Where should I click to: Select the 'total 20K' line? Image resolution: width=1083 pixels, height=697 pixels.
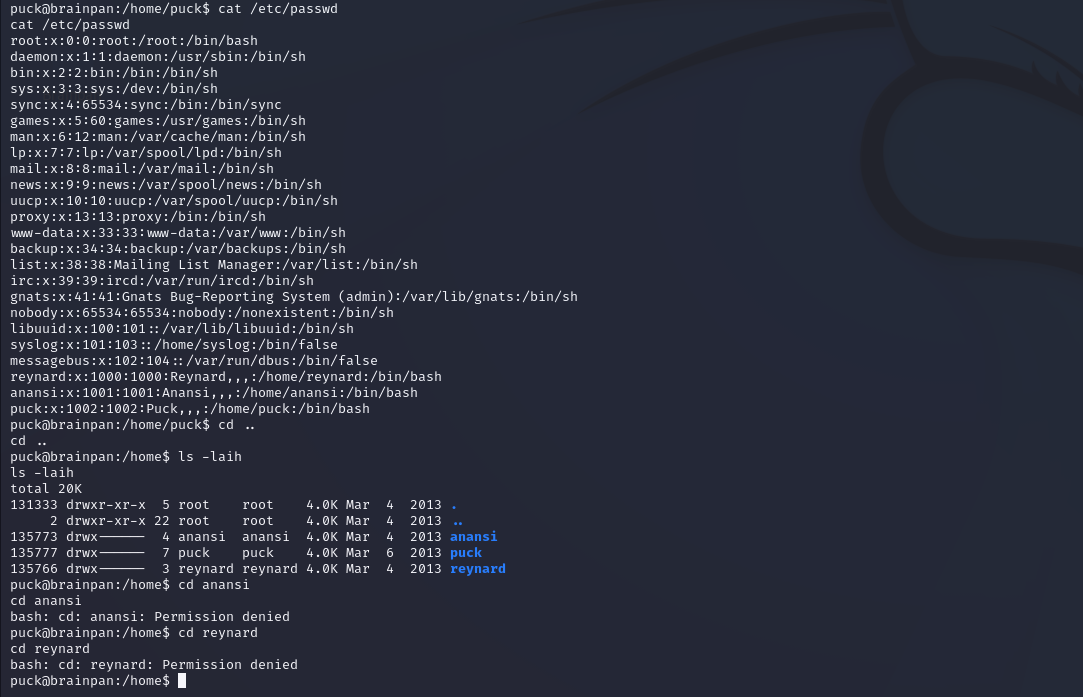tap(46, 488)
